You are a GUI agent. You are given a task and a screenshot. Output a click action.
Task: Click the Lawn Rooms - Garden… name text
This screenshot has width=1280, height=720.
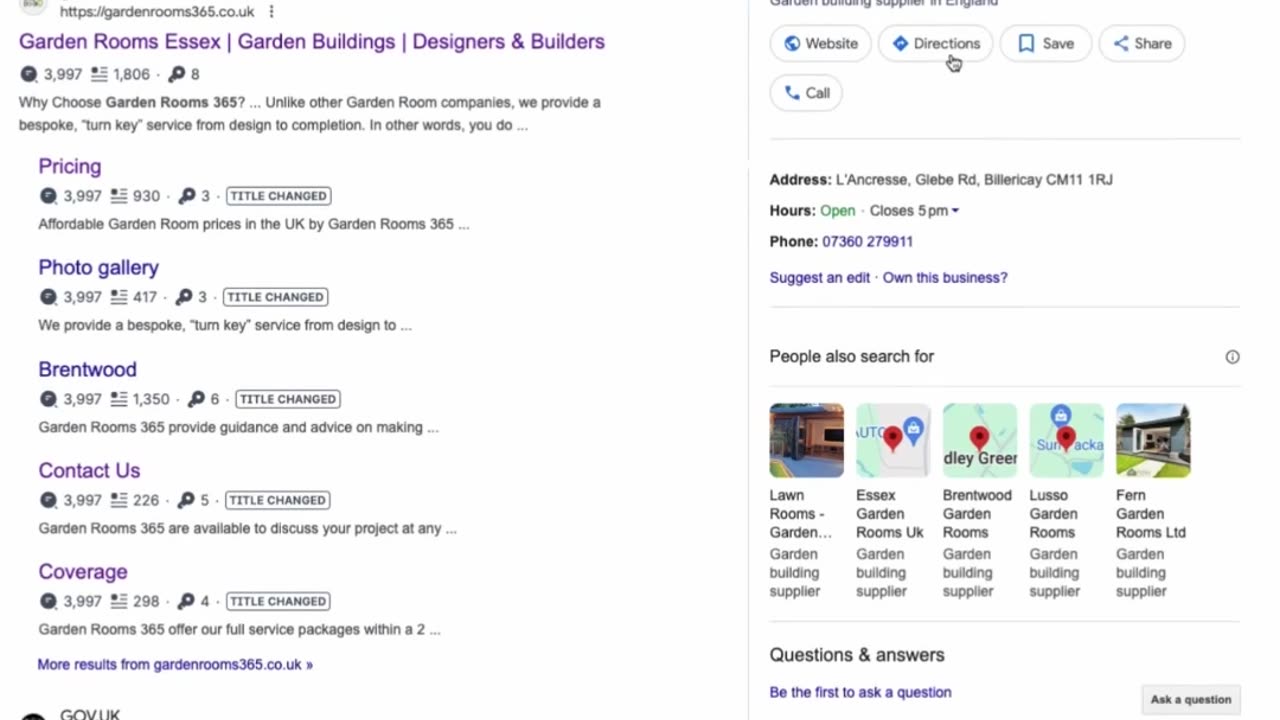click(x=800, y=514)
